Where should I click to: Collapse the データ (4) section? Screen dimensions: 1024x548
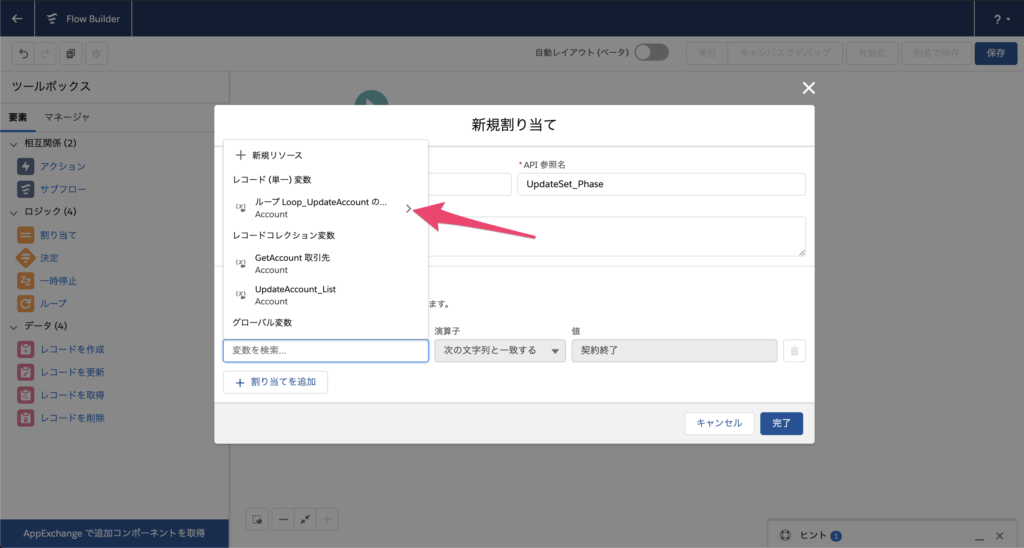pos(14,327)
